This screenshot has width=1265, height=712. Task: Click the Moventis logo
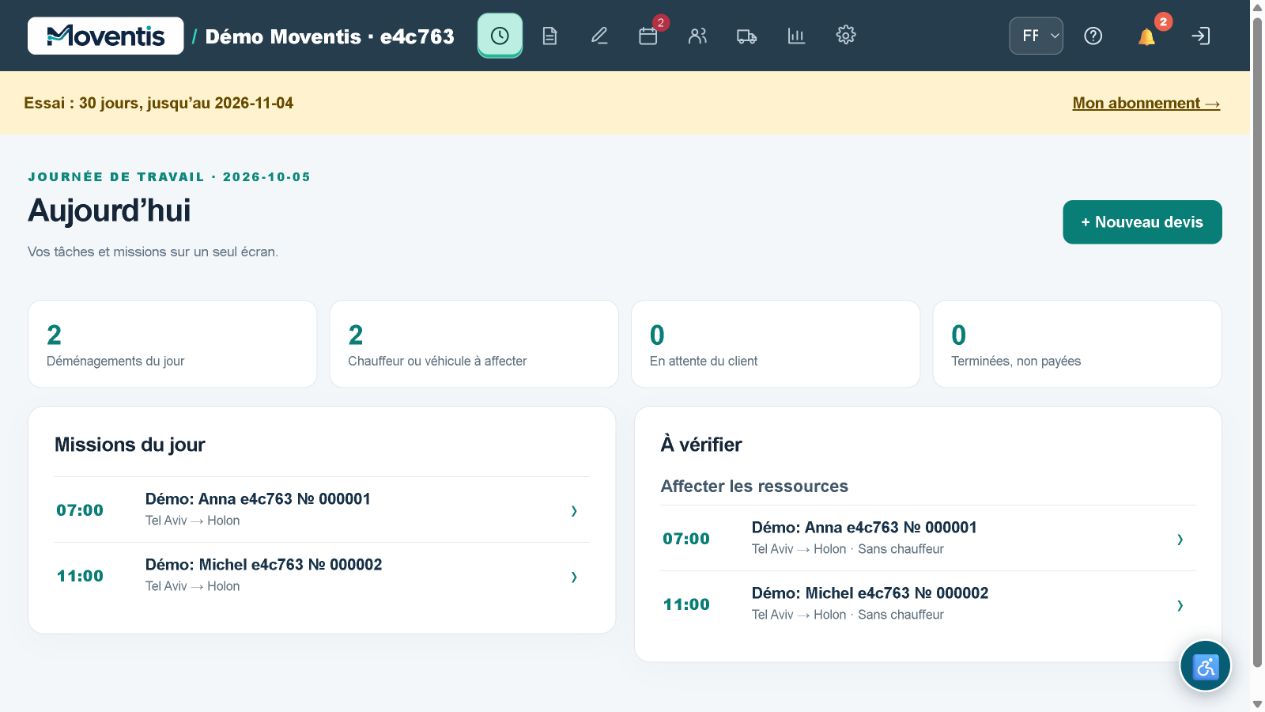tap(106, 36)
